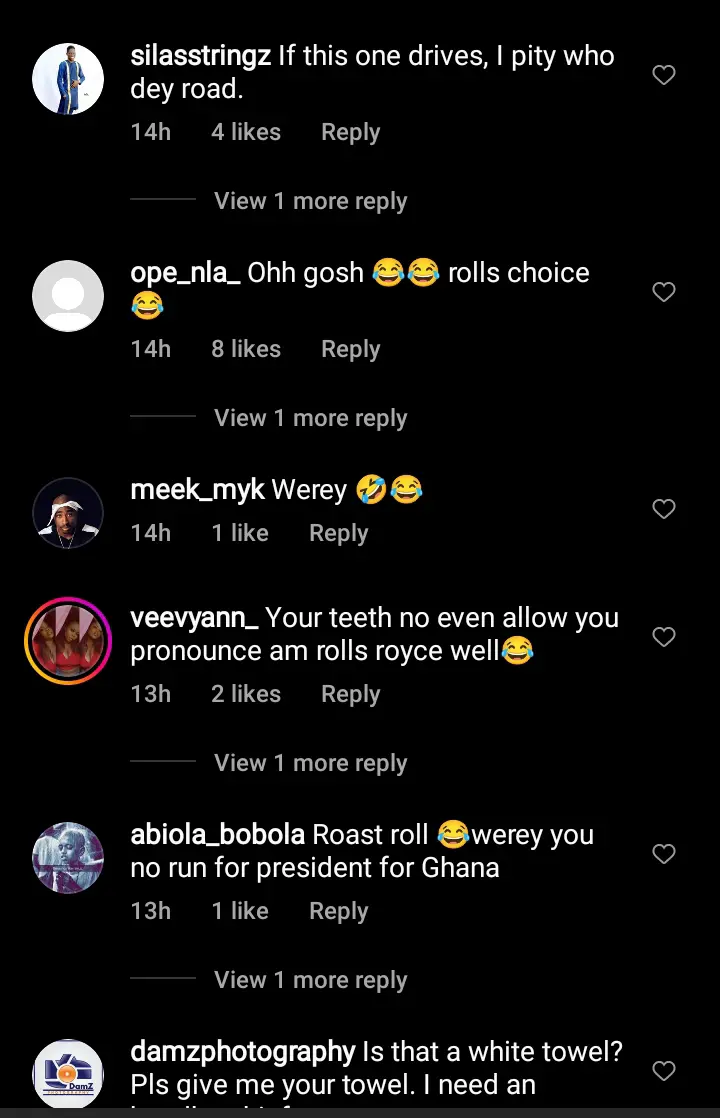Heart the veevyann_ rolls royce comment

click(x=664, y=637)
